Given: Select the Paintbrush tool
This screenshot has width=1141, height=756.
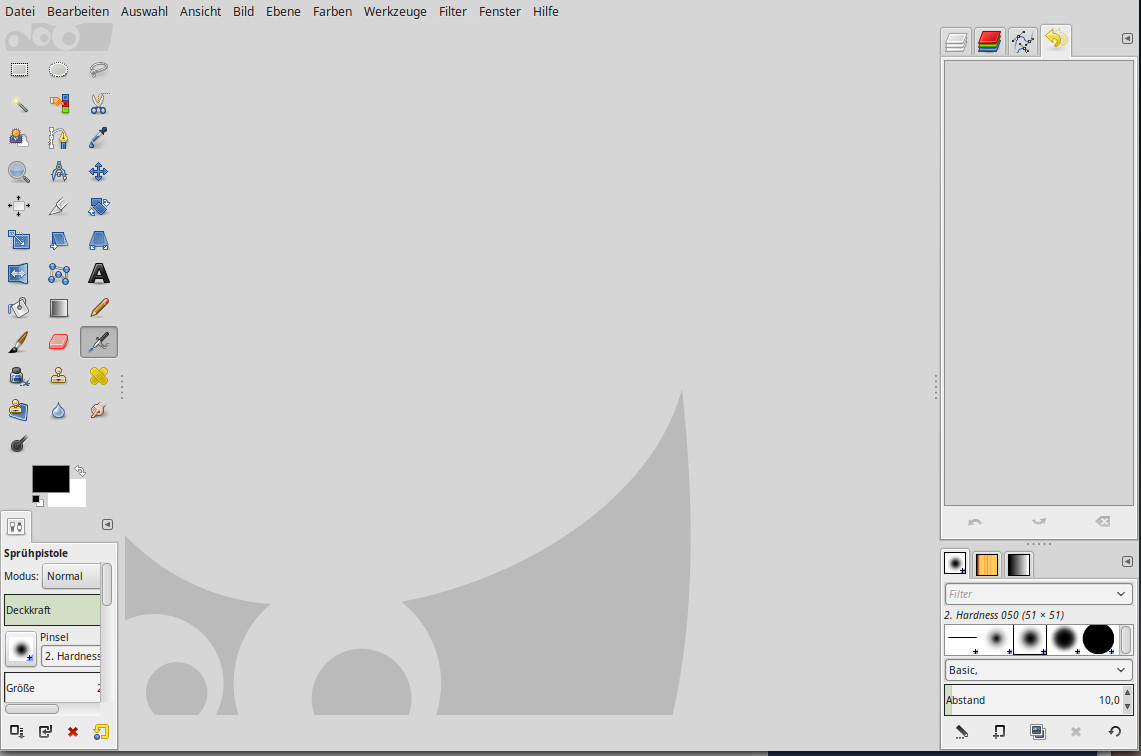Looking at the screenshot, I should (19, 342).
